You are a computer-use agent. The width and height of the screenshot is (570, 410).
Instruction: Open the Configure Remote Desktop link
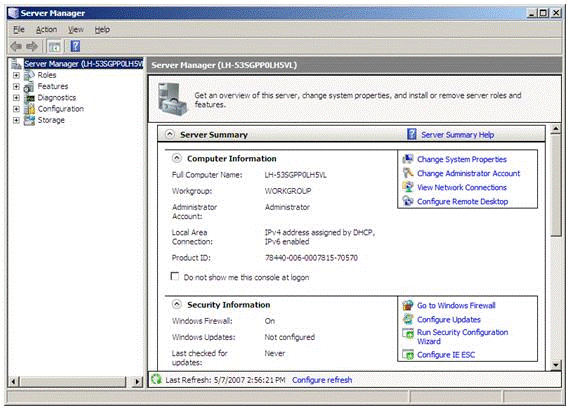click(462, 201)
